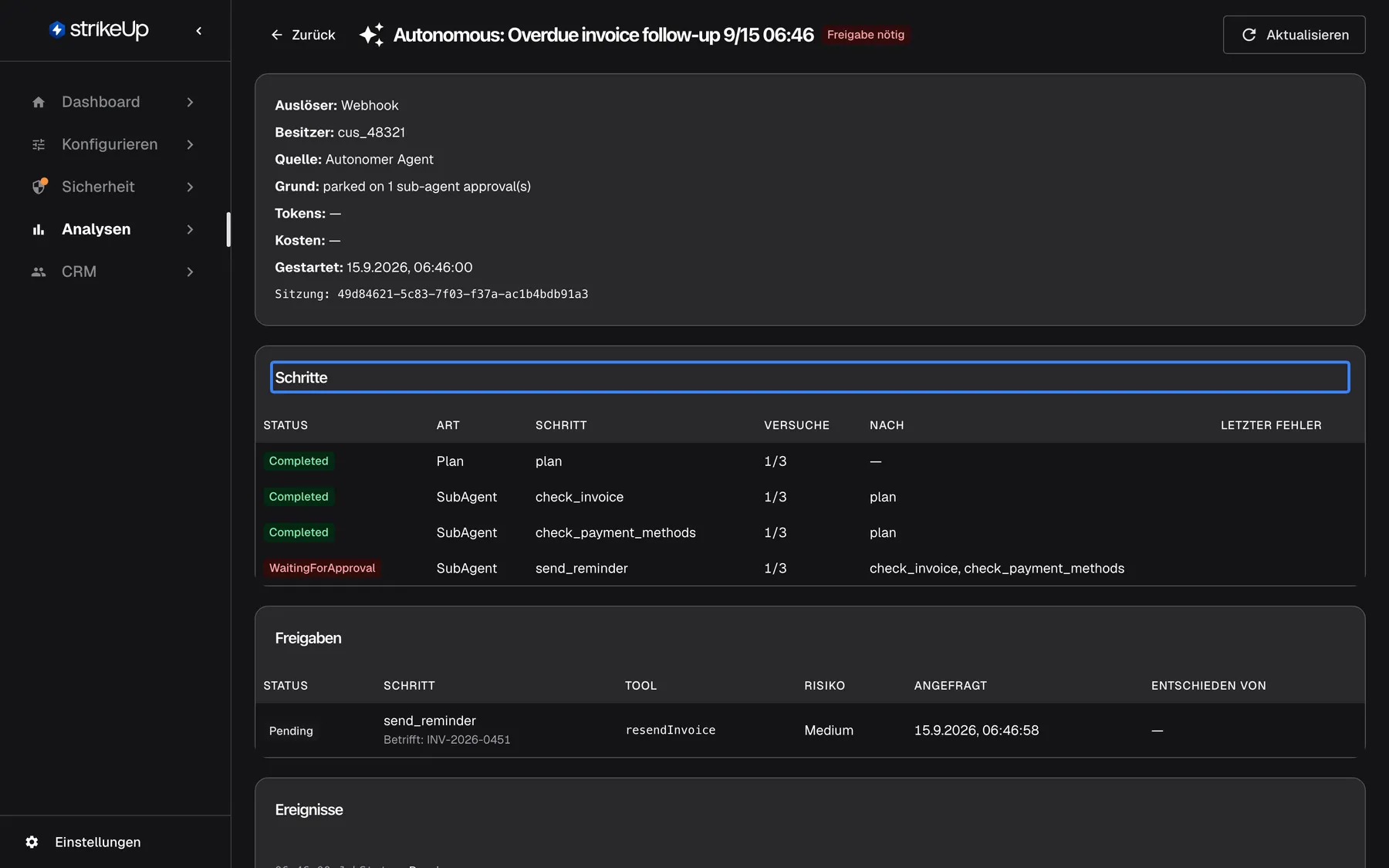Click the Ereignisse section heading
This screenshot has height=868, width=1389.
pyautogui.click(x=309, y=809)
